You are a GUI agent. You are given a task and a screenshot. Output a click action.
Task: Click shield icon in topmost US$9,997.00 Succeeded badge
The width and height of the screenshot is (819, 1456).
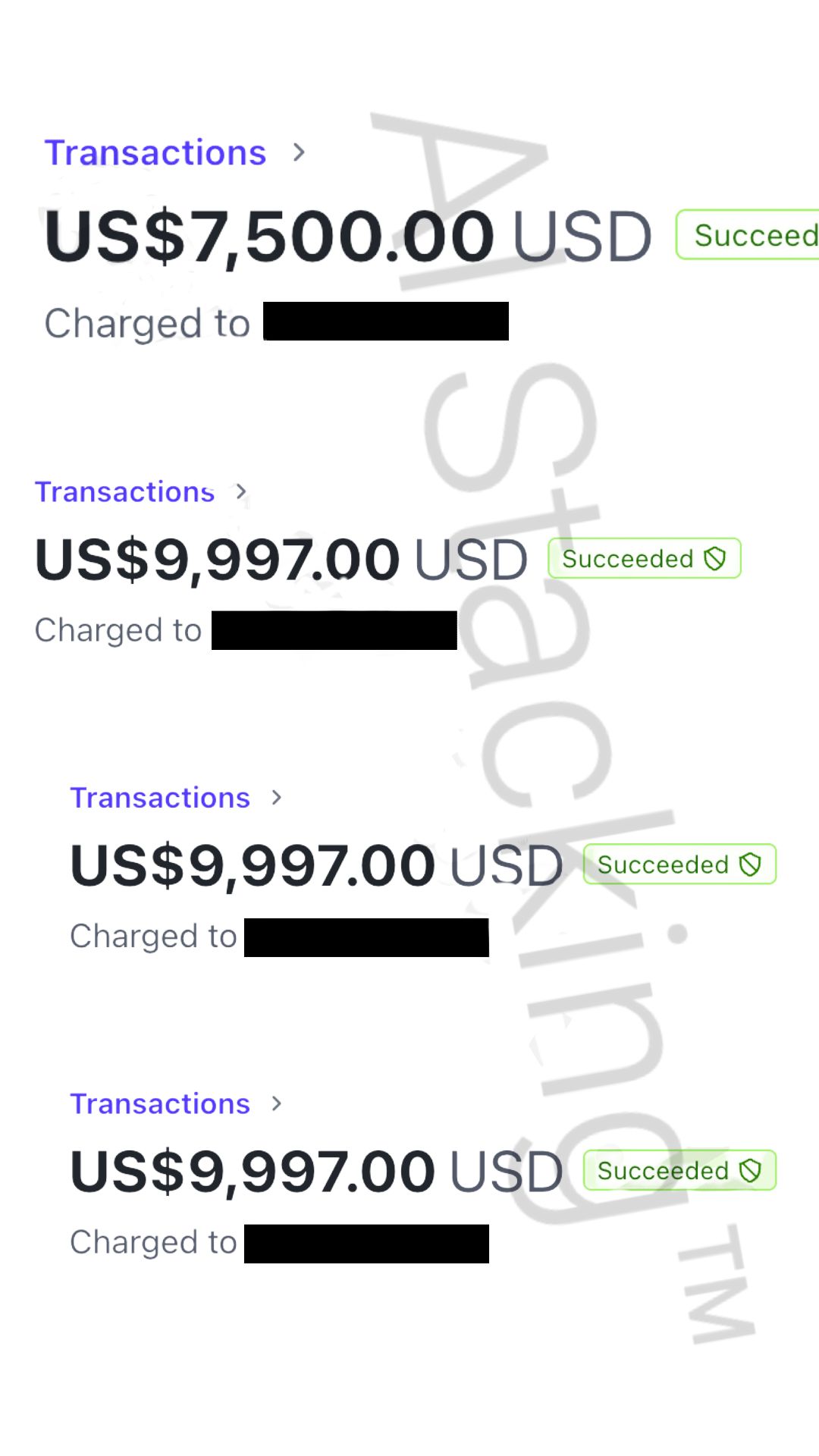click(715, 559)
